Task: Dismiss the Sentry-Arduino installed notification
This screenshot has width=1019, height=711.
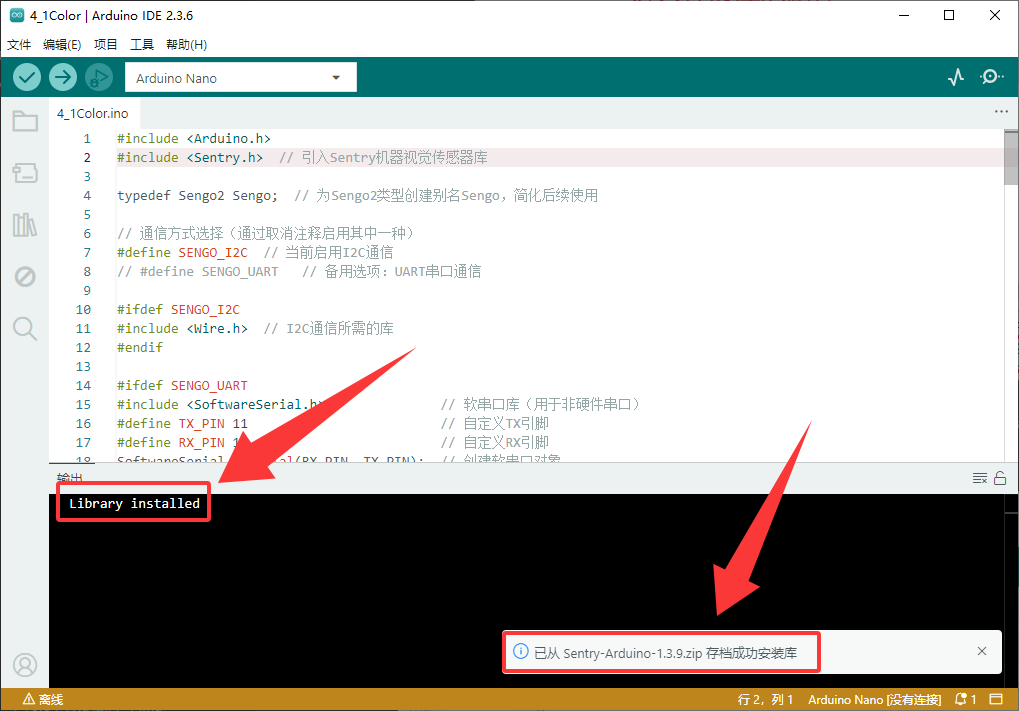Action: [x=982, y=651]
